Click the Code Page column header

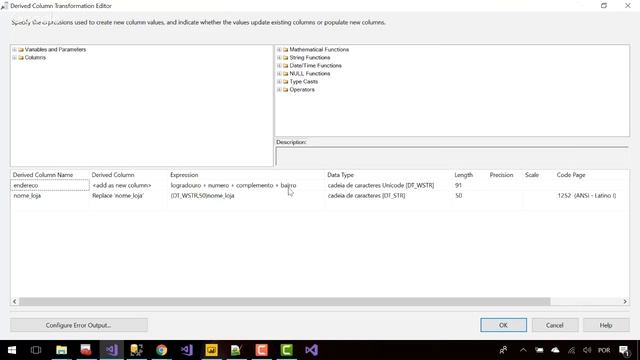[x=571, y=175]
